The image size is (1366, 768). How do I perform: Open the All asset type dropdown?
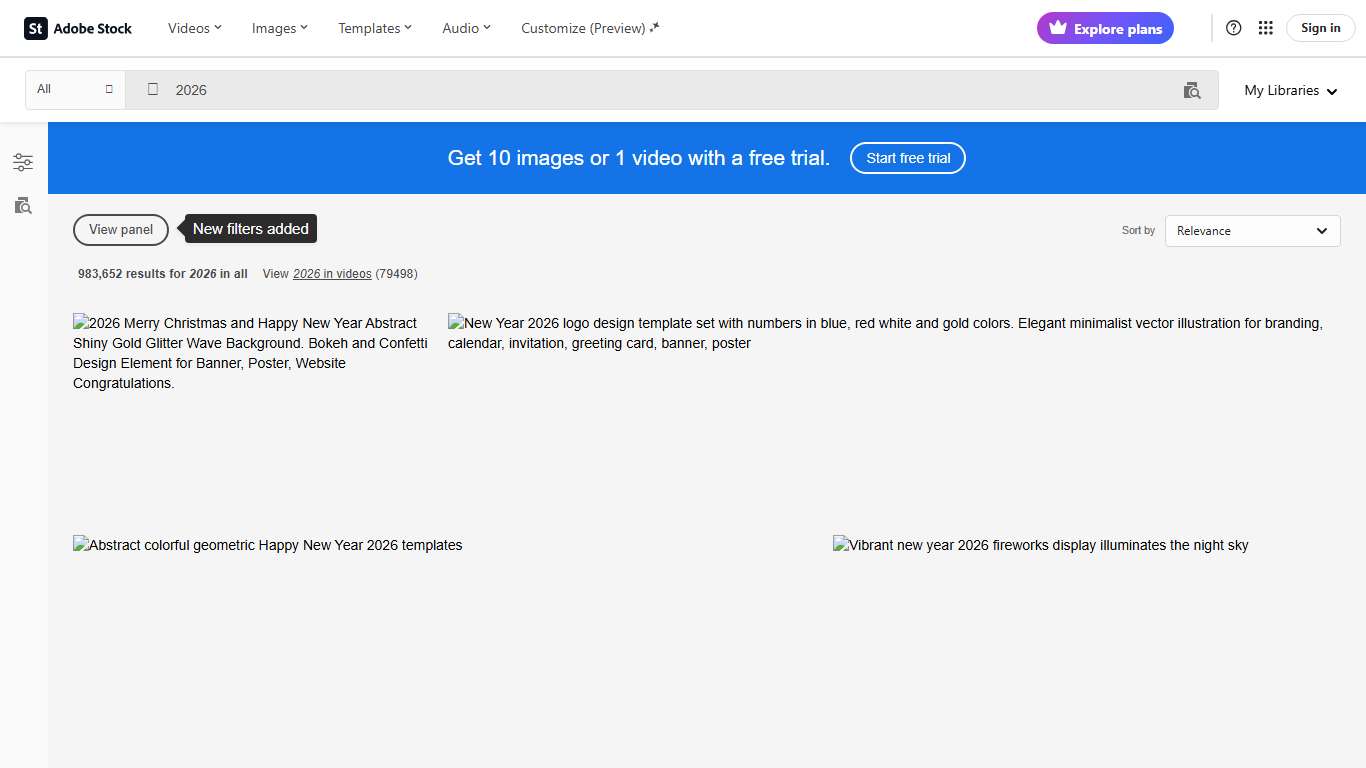coord(75,89)
